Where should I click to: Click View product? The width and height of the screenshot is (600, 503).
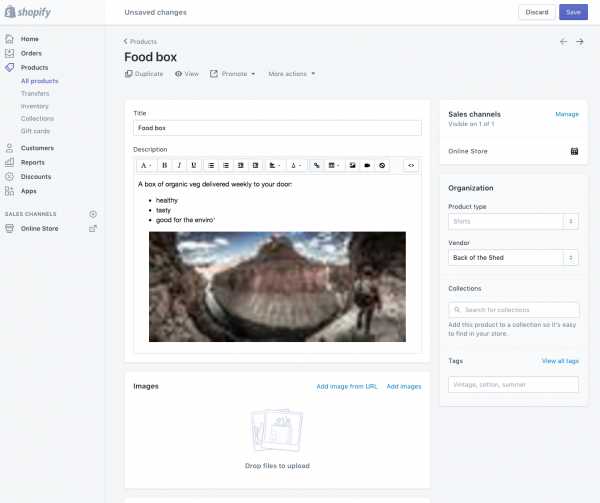coord(187,74)
